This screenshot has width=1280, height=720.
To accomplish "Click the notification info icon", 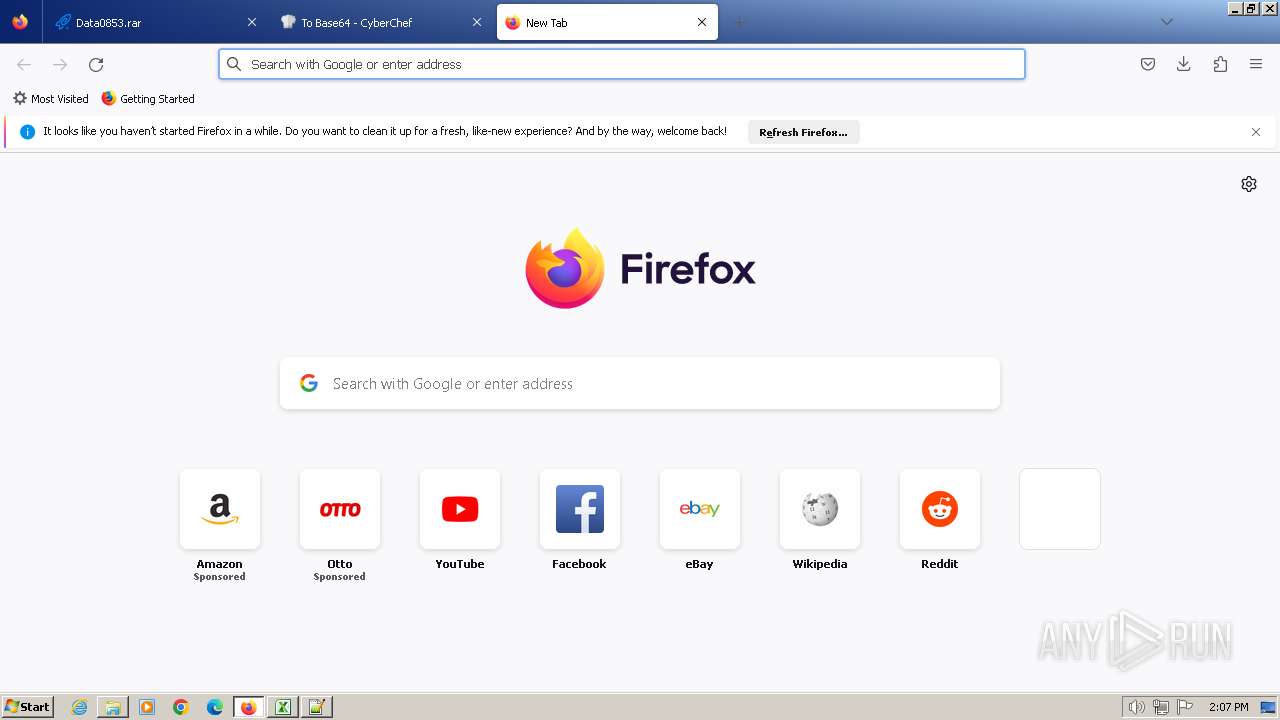I will 28,132.
